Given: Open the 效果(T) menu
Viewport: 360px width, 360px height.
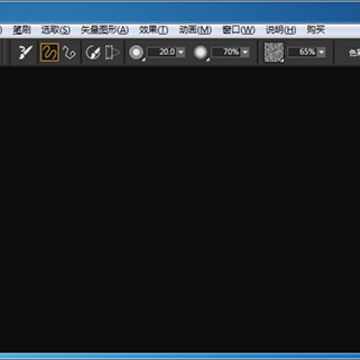Looking at the screenshot, I should (x=154, y=30).
